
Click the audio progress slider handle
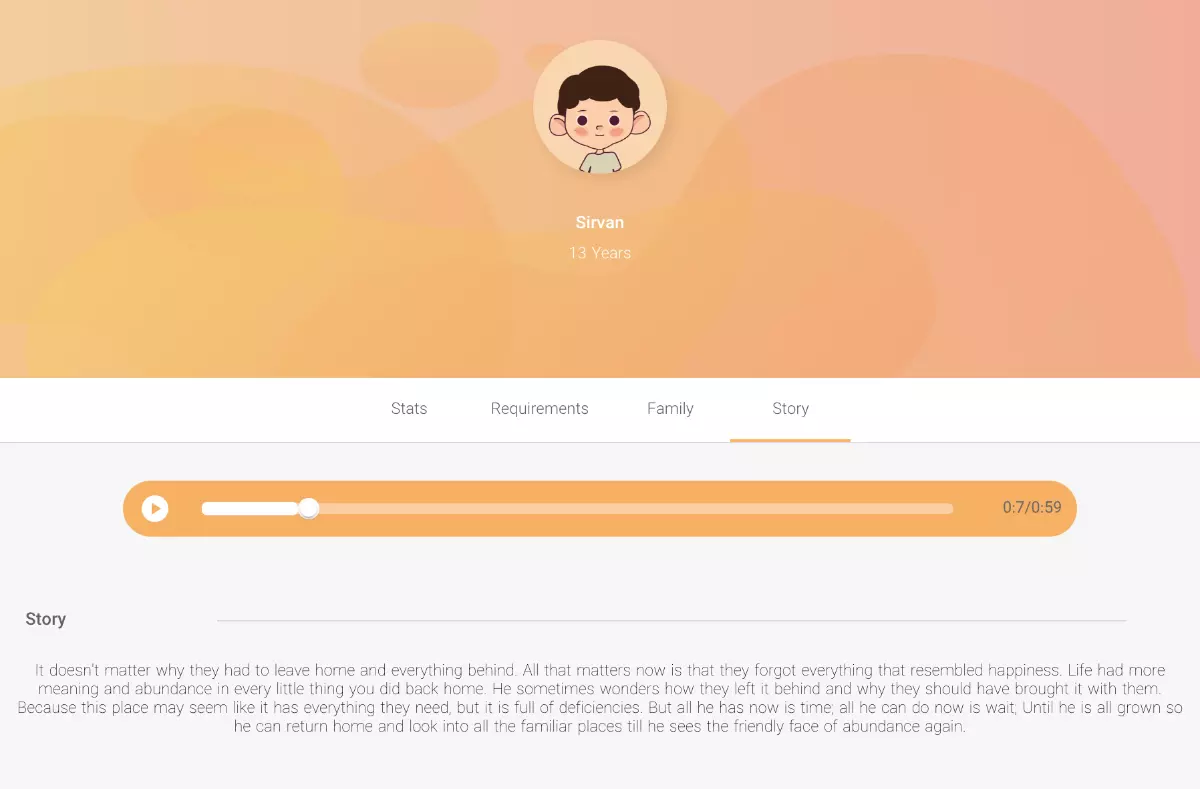[309, 509]
